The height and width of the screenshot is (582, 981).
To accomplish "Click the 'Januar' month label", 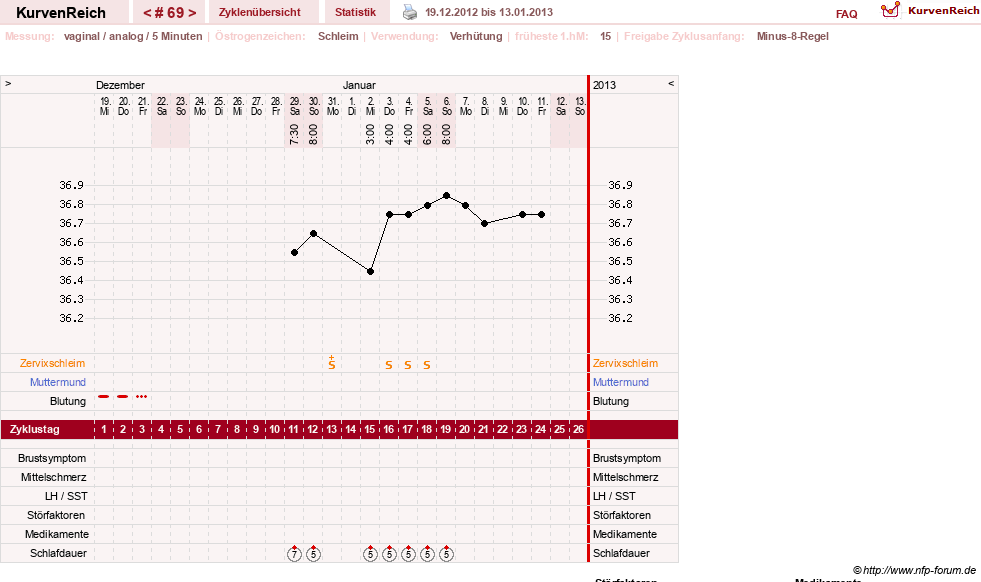I will 359,85.
